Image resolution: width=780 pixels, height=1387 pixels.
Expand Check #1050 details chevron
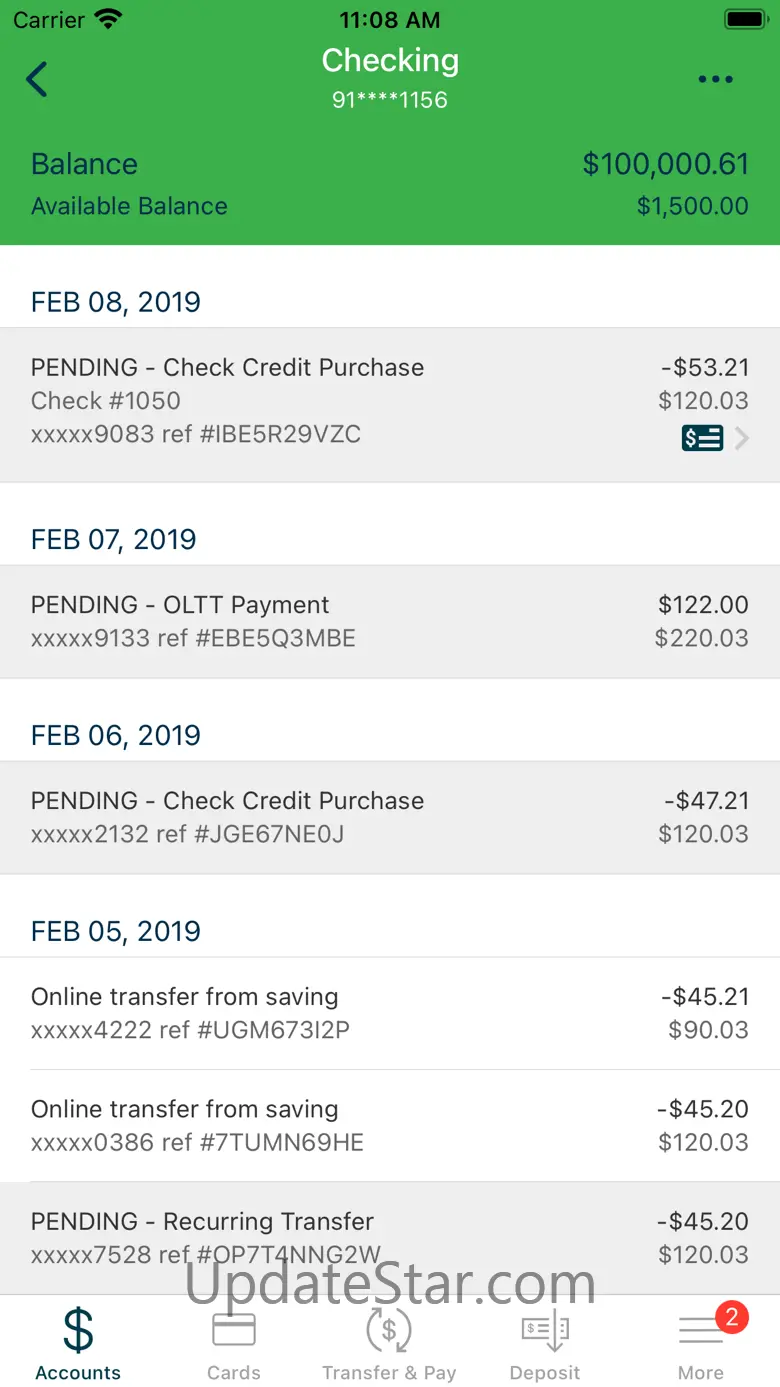coord(742,438)
